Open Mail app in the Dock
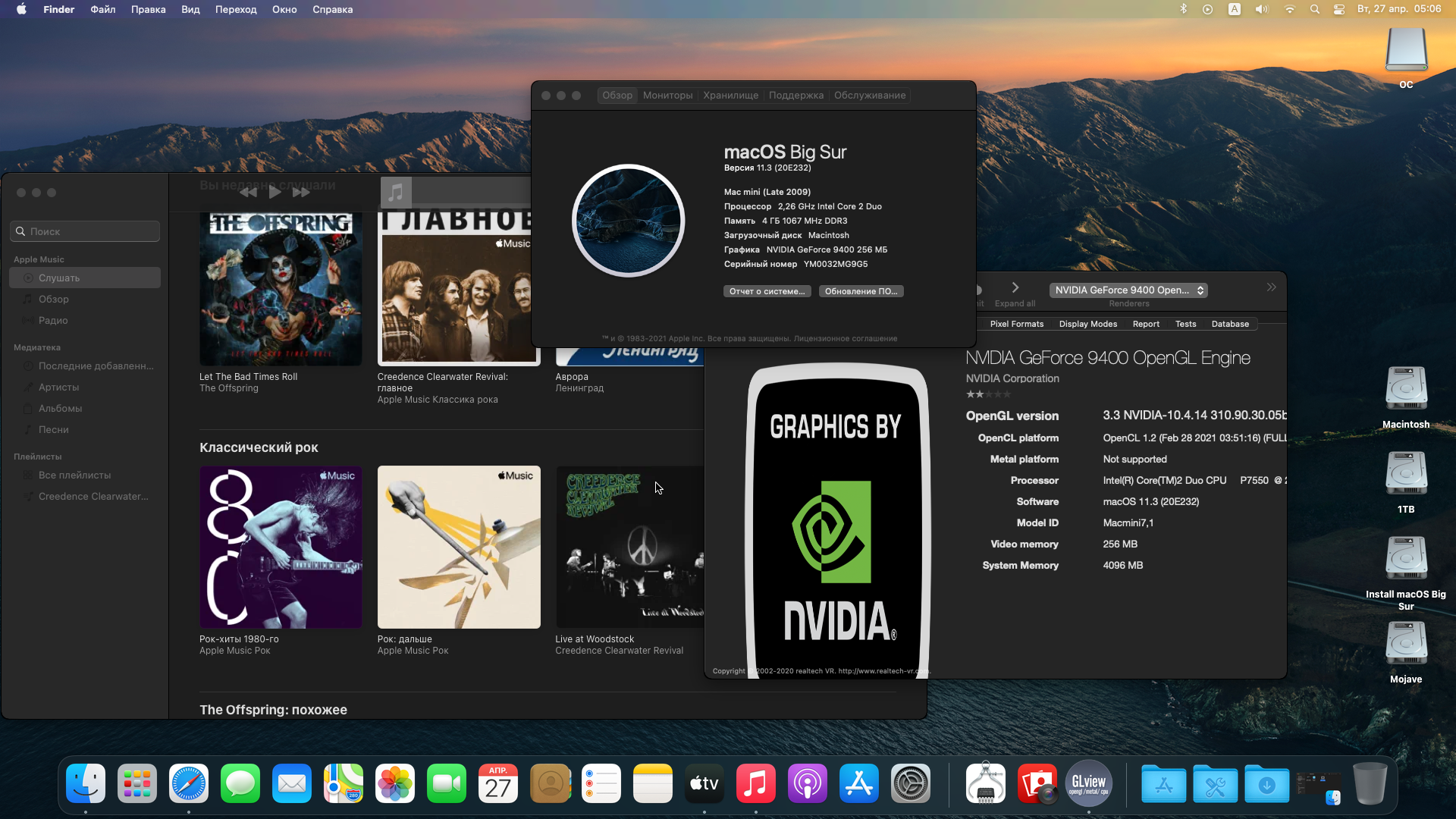 click(292, 783)
